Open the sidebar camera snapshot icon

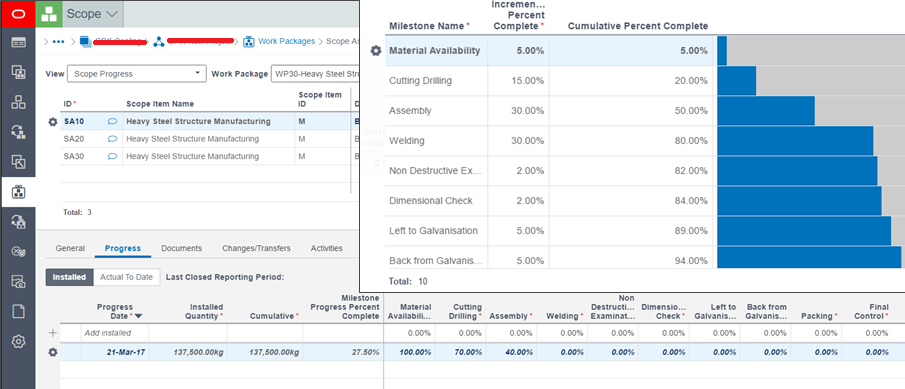18,281
